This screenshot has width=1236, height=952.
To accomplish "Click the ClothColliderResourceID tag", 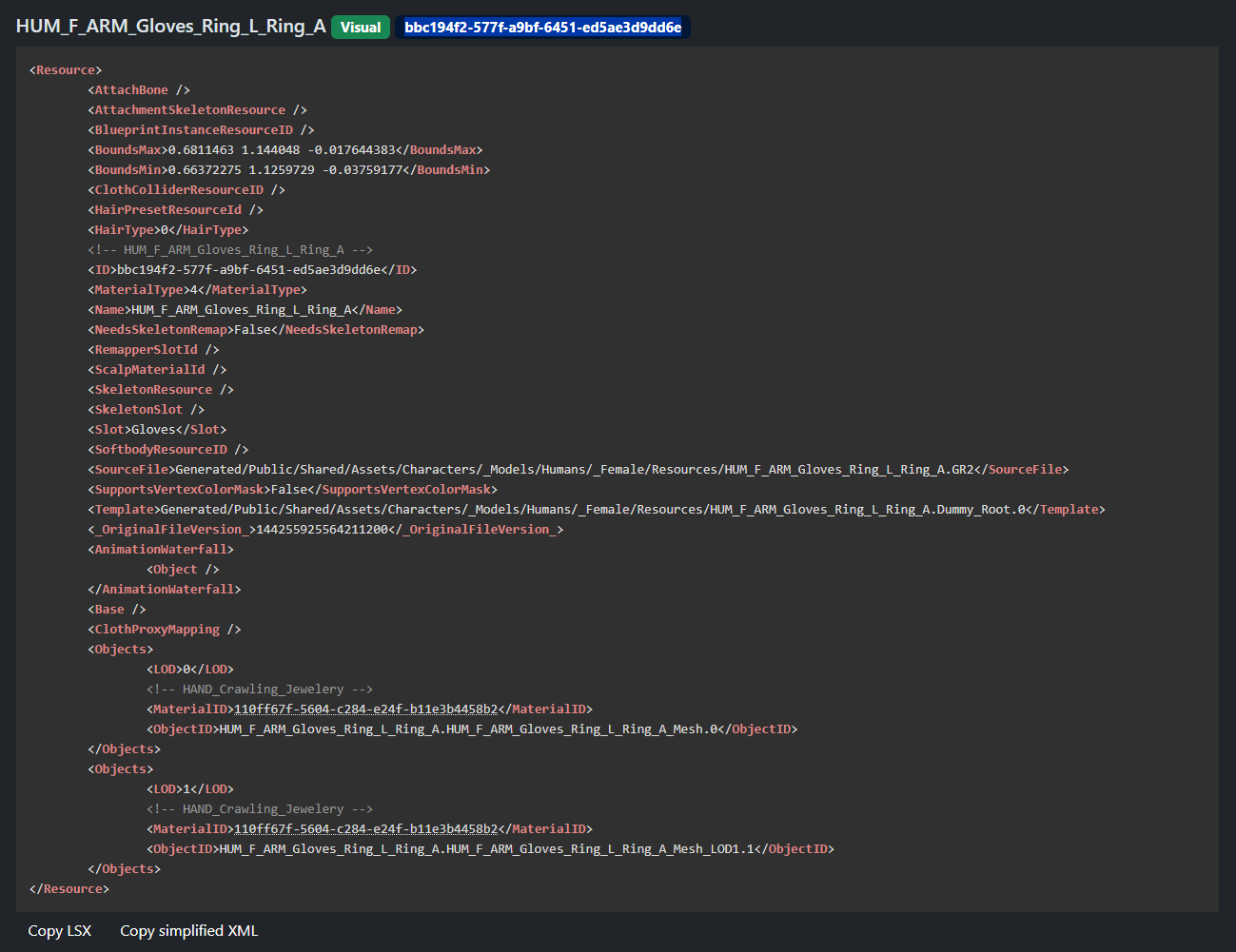I will pos(186,189).
